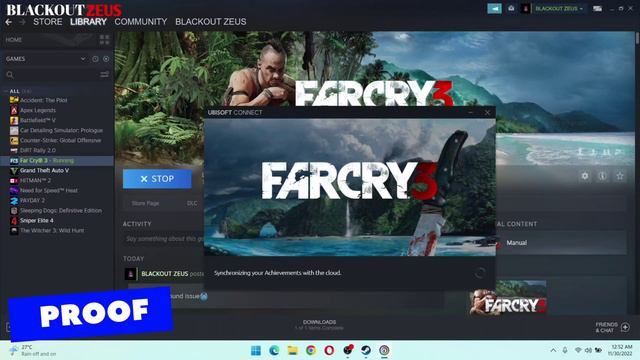Close the Ubisoft Connect window
The width and height of the screenshot is (640, 360).
coord(487,112)
